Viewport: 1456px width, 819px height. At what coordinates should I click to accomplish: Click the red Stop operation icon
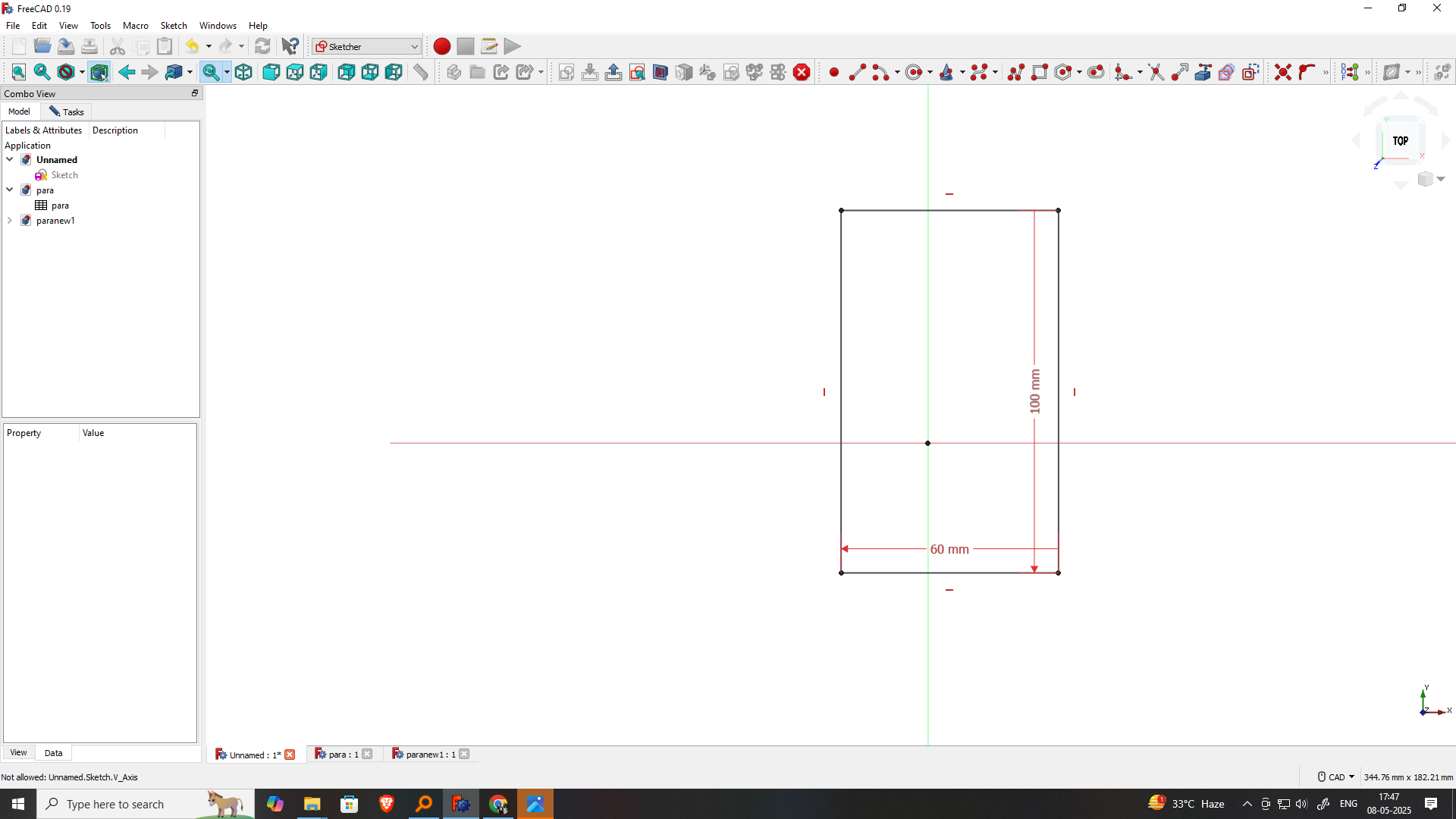[802, 73]
